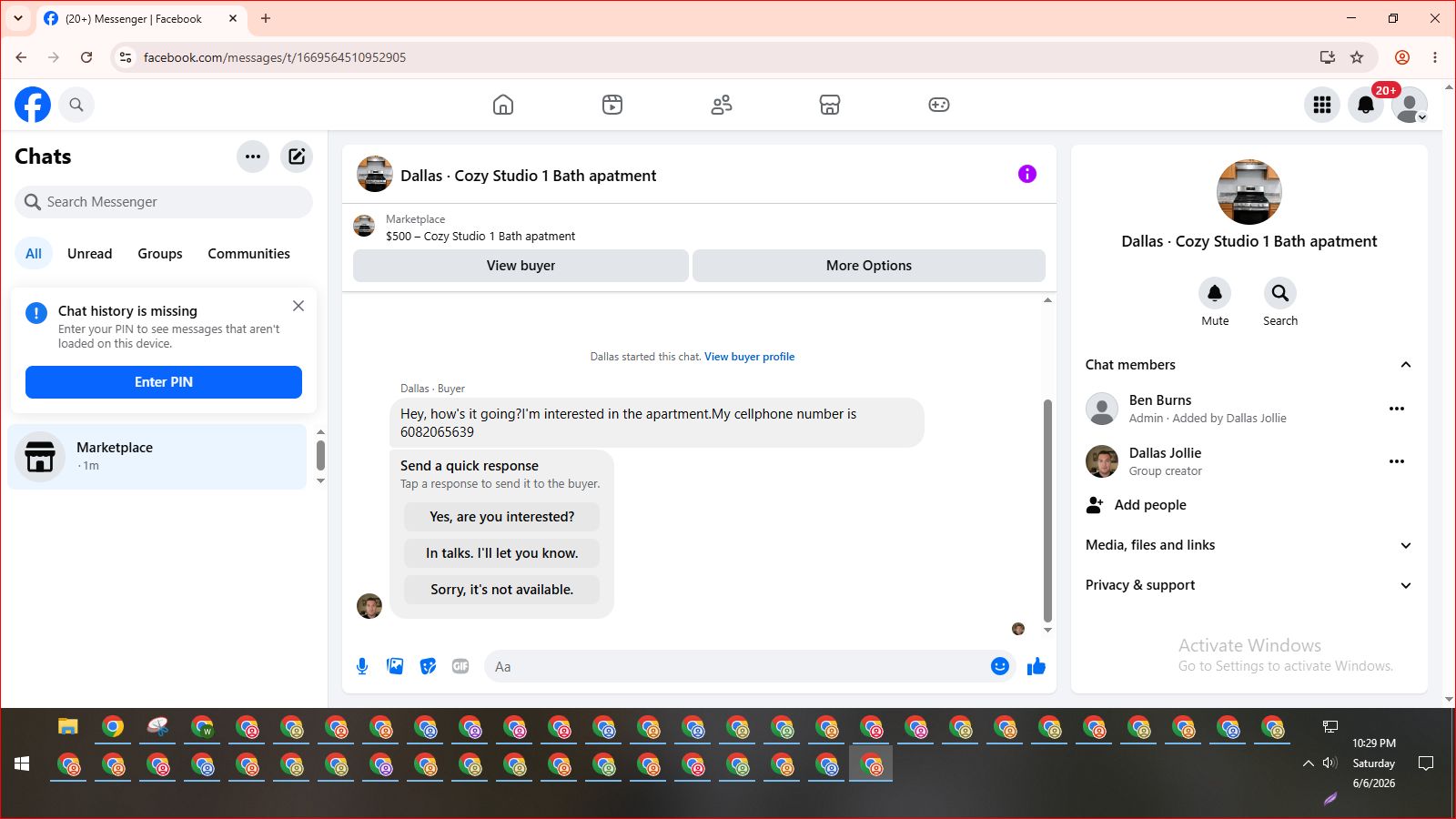Search in conversation magnifier icon

[x=1280, y=293]
